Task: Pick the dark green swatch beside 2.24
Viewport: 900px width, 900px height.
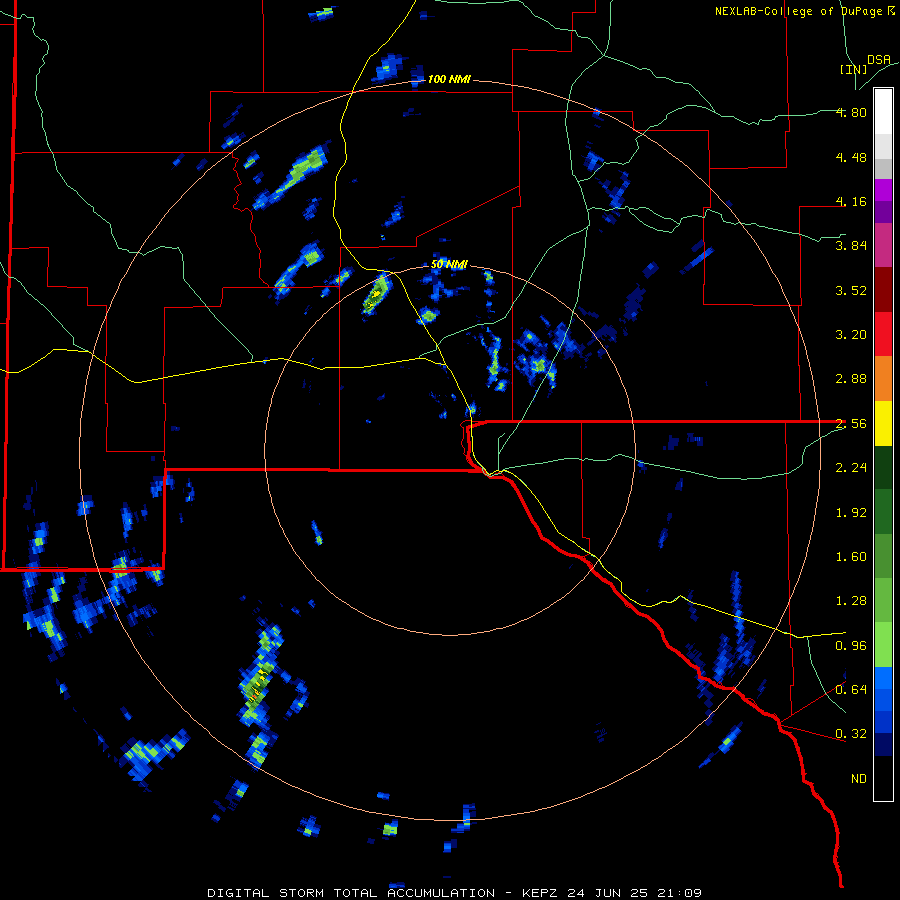Action: [883, 468]
